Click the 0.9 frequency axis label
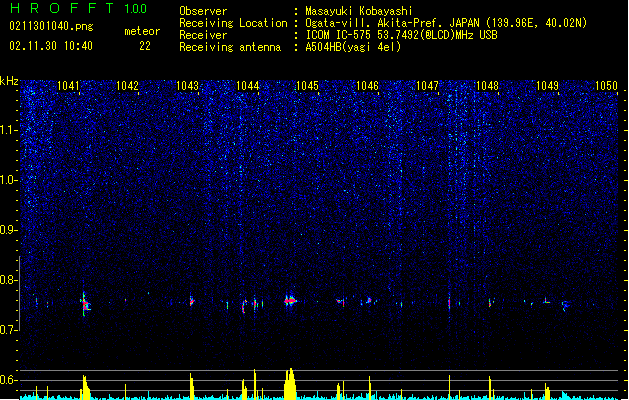The width and height of the screenshot is (629, 400). (x=8, y=230)
